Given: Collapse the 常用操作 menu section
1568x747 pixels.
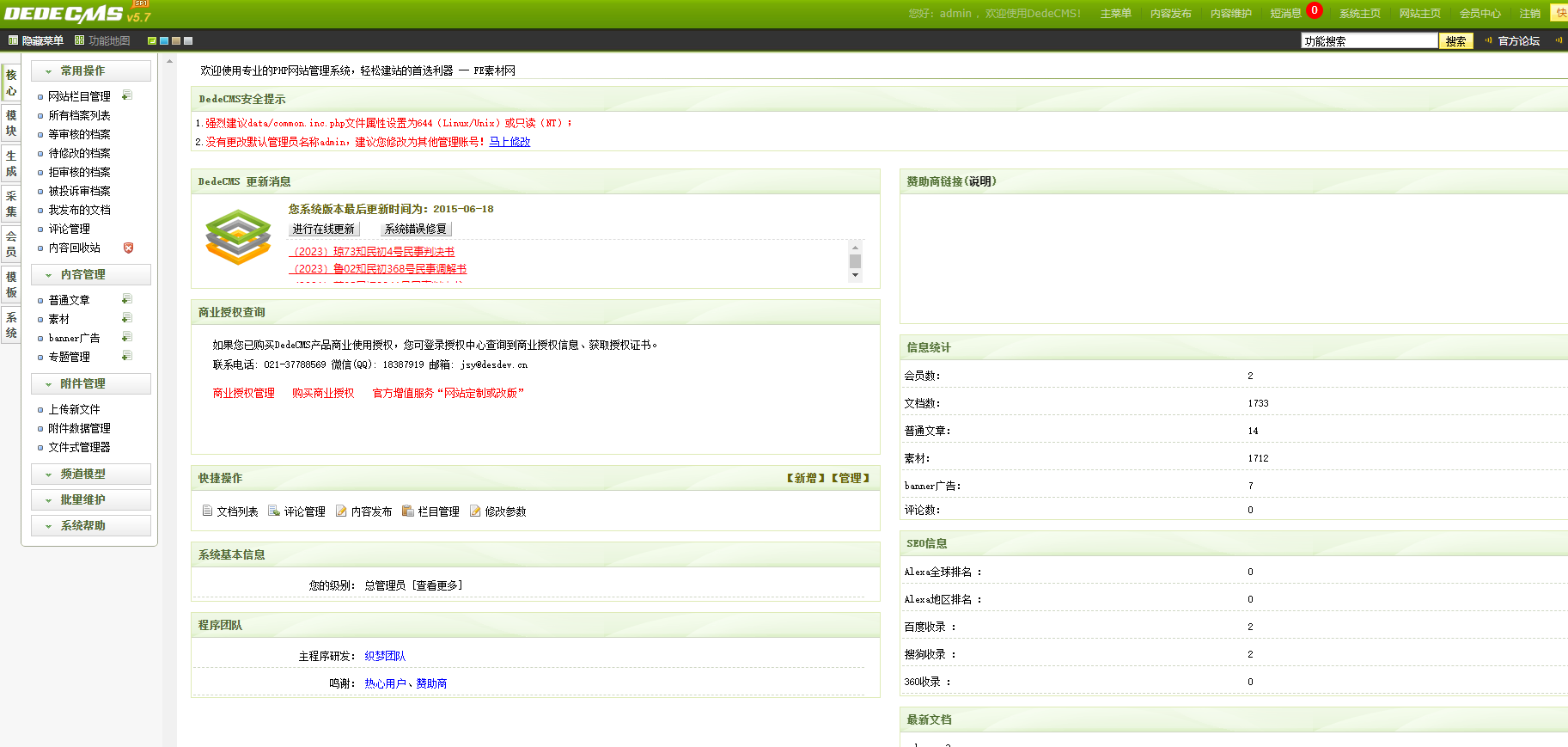Looking at the screenshot, I should pyautogui.click(x=82, y=71).
